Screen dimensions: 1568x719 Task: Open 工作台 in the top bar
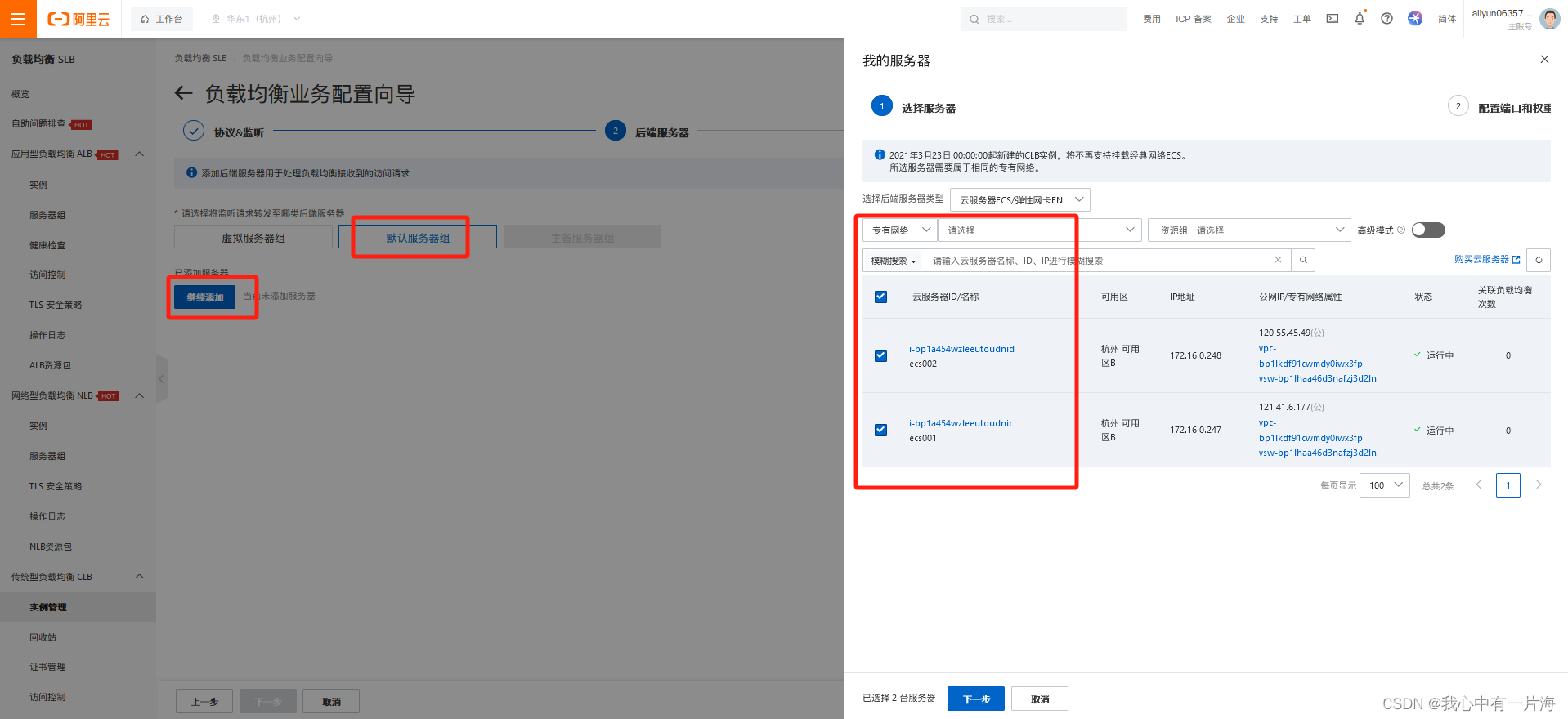(161, 19)
